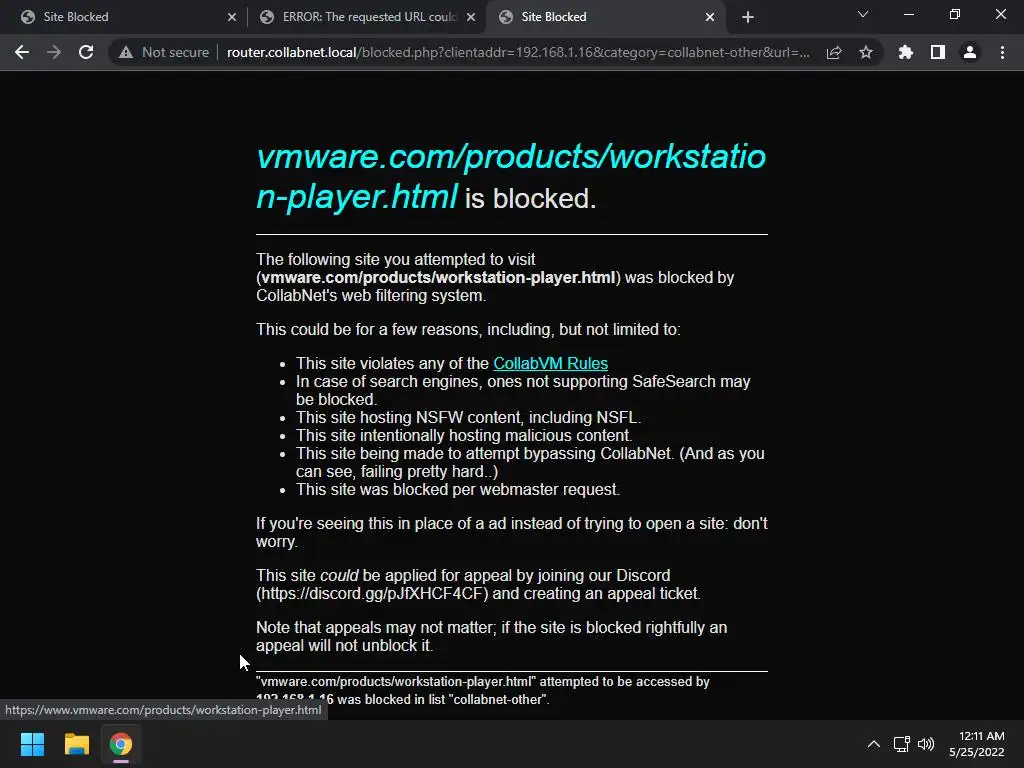Image resolution: width=1024 pixels, height=768 pixels.
Task: Close the first Site Blocked tab
Action: point(232,17)
